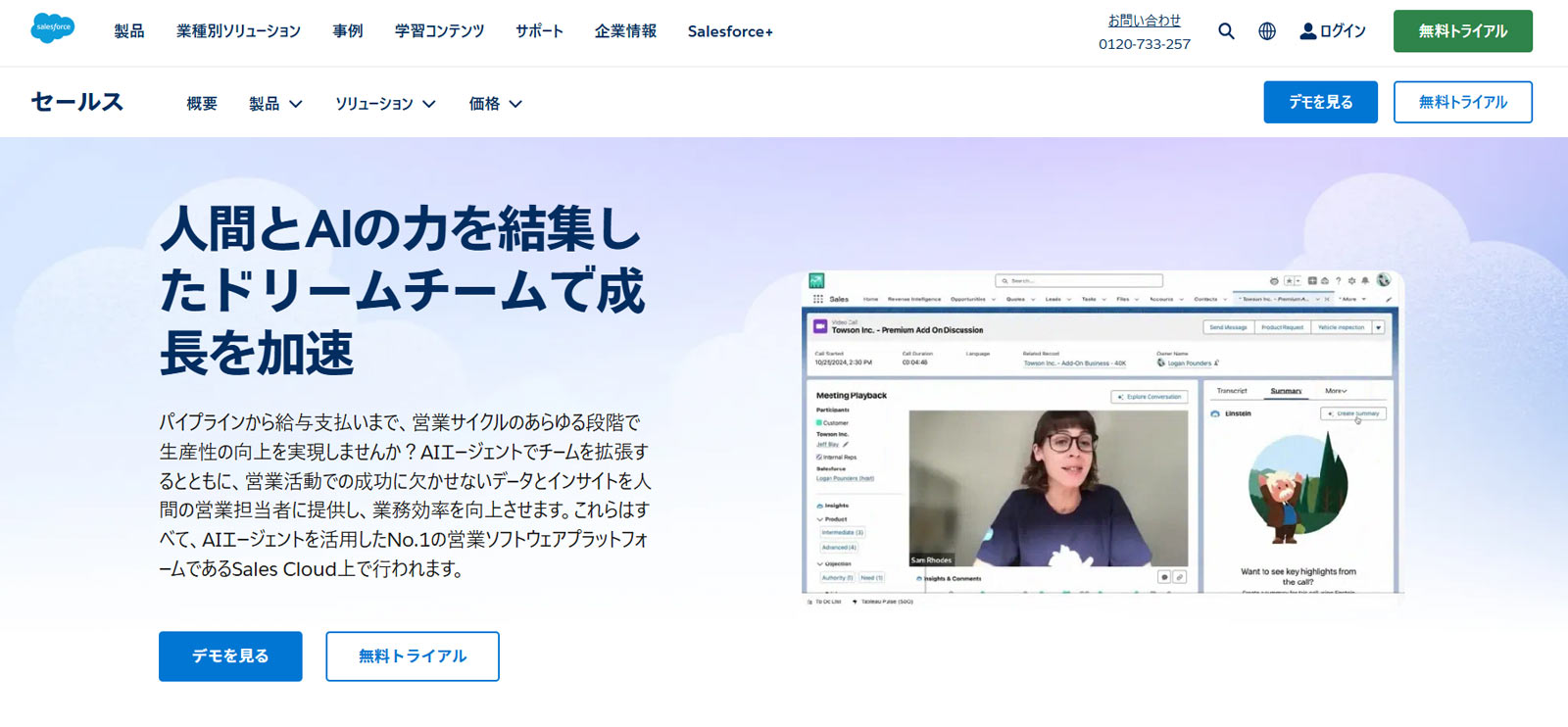The width and height of the screenshot is (1568, 727).
Task: Click the セールス page title
Action: coord(77,102)
